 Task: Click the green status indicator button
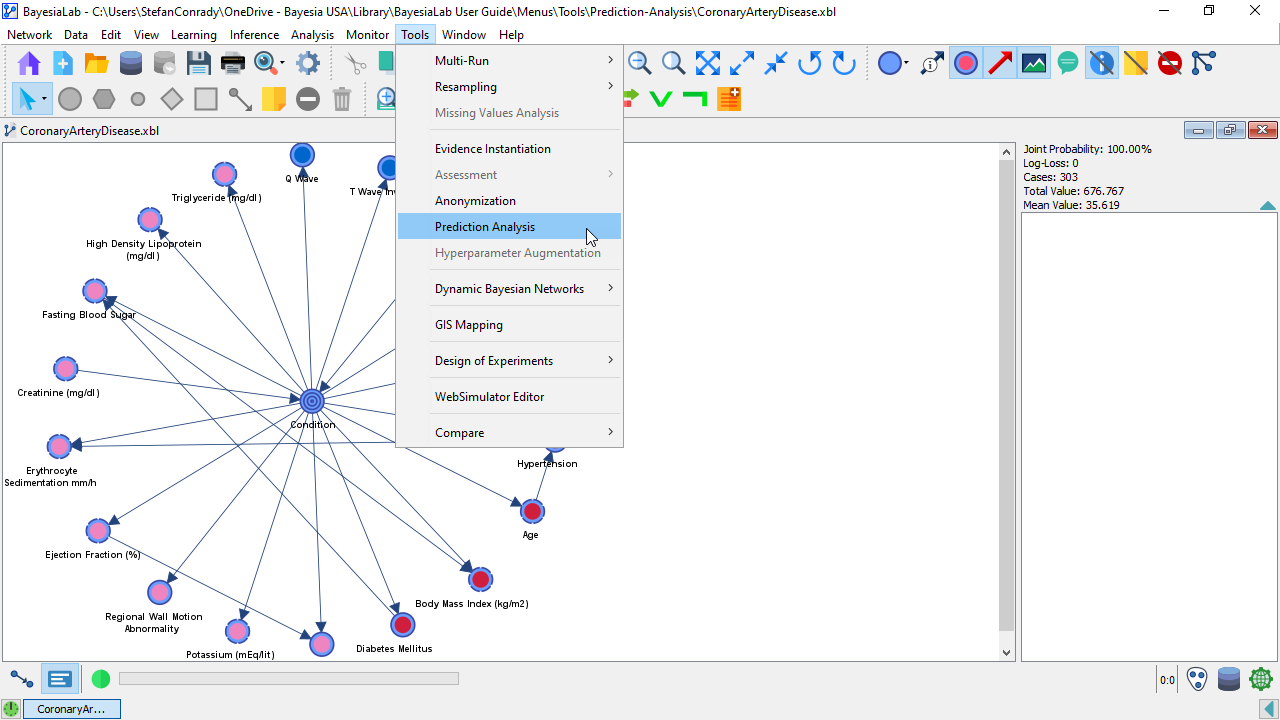pyautogui.click(x=101, y=679)
